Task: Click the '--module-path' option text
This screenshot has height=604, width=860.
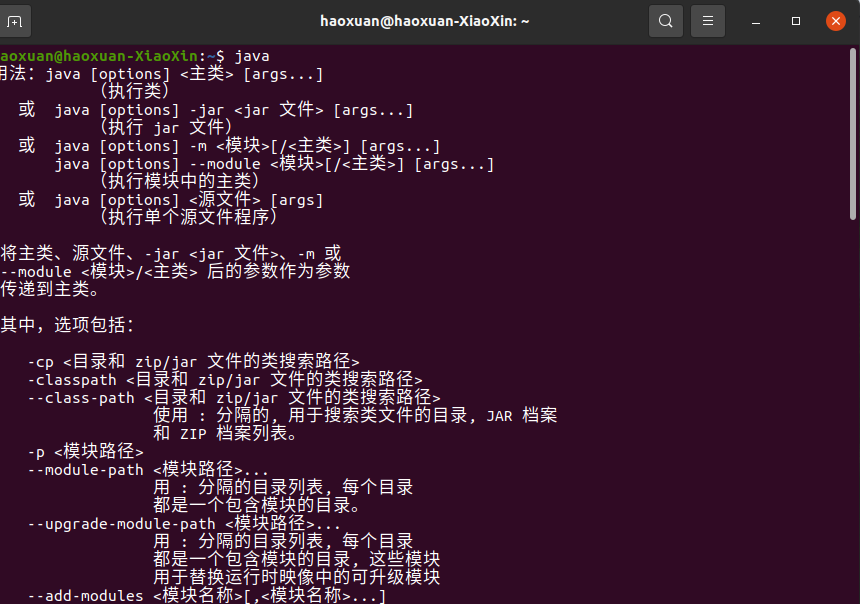Action: point(85,470)
